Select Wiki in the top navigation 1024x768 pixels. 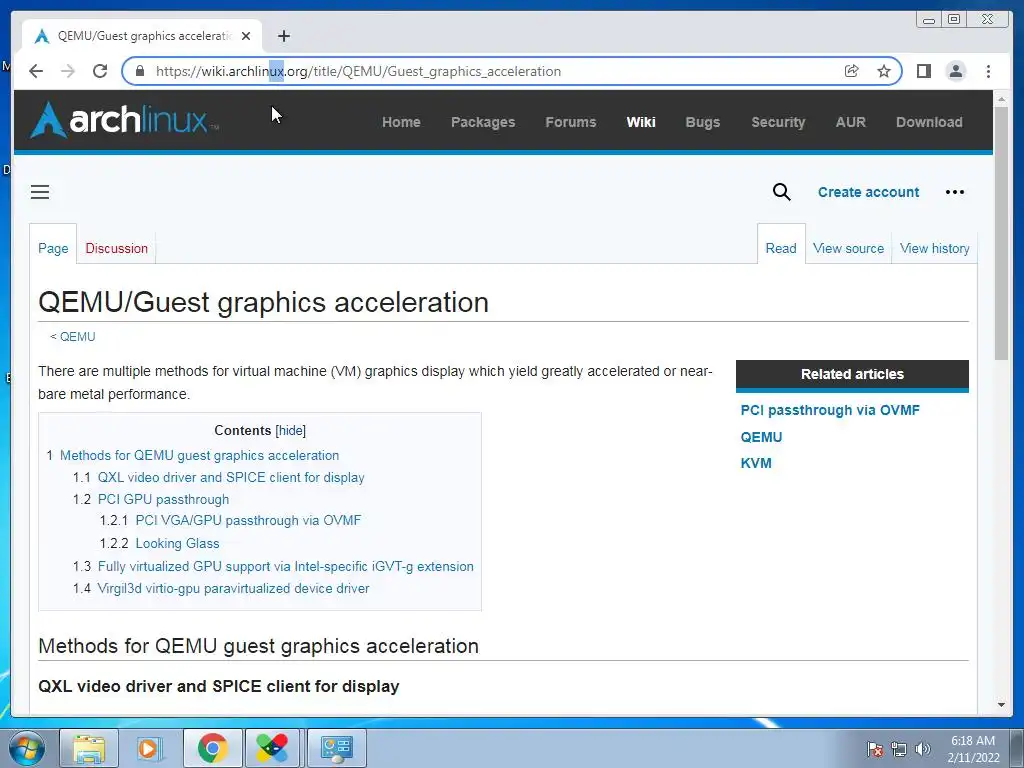pos(641,122)
